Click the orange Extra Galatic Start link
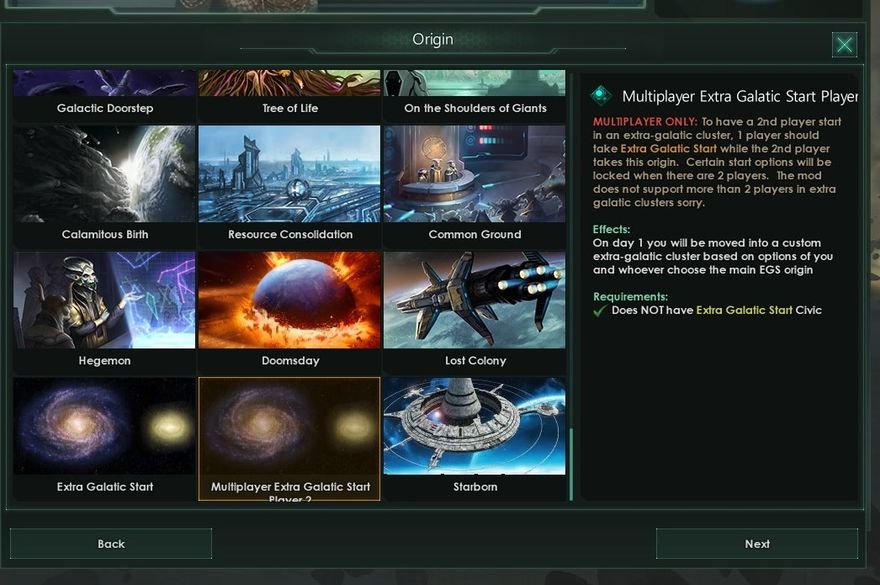The image size is (880, 585). point(668,149)
